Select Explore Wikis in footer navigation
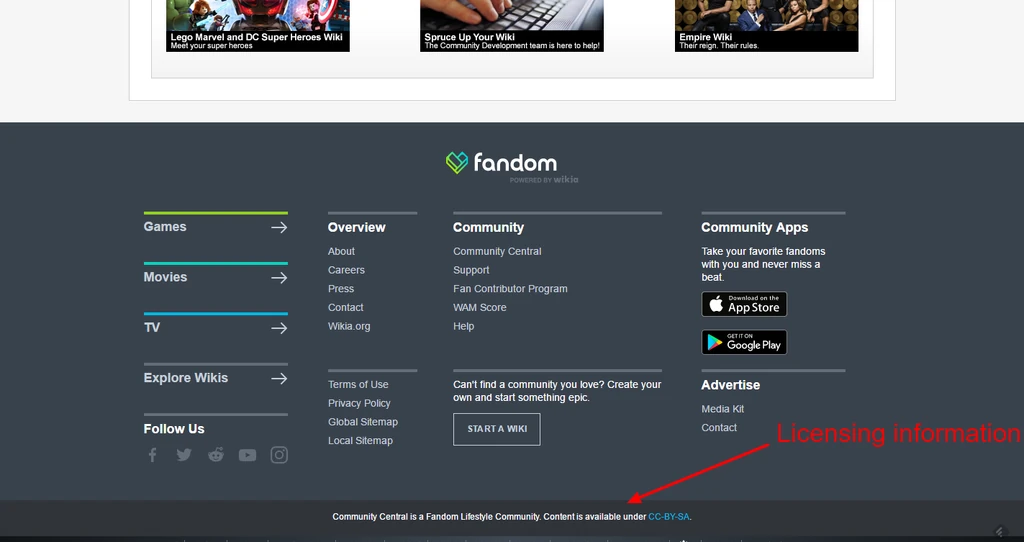This screenshot has width=1024, height=542. (x=186, y=378)
